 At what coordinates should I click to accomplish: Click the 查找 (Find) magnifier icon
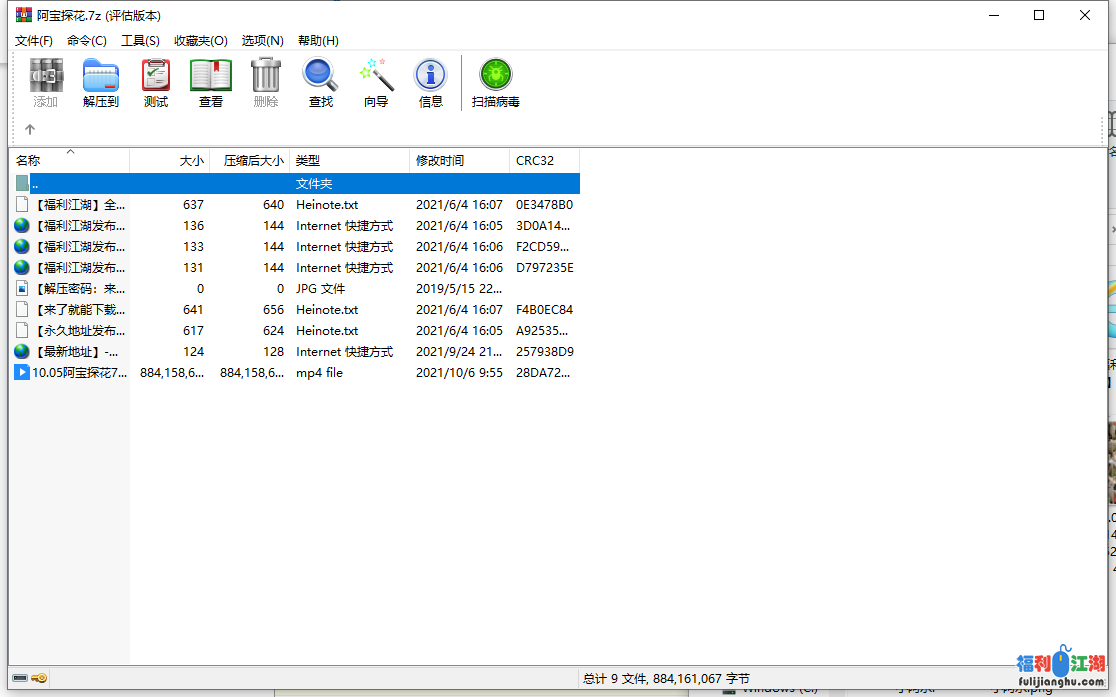click(x=320, y=82)
